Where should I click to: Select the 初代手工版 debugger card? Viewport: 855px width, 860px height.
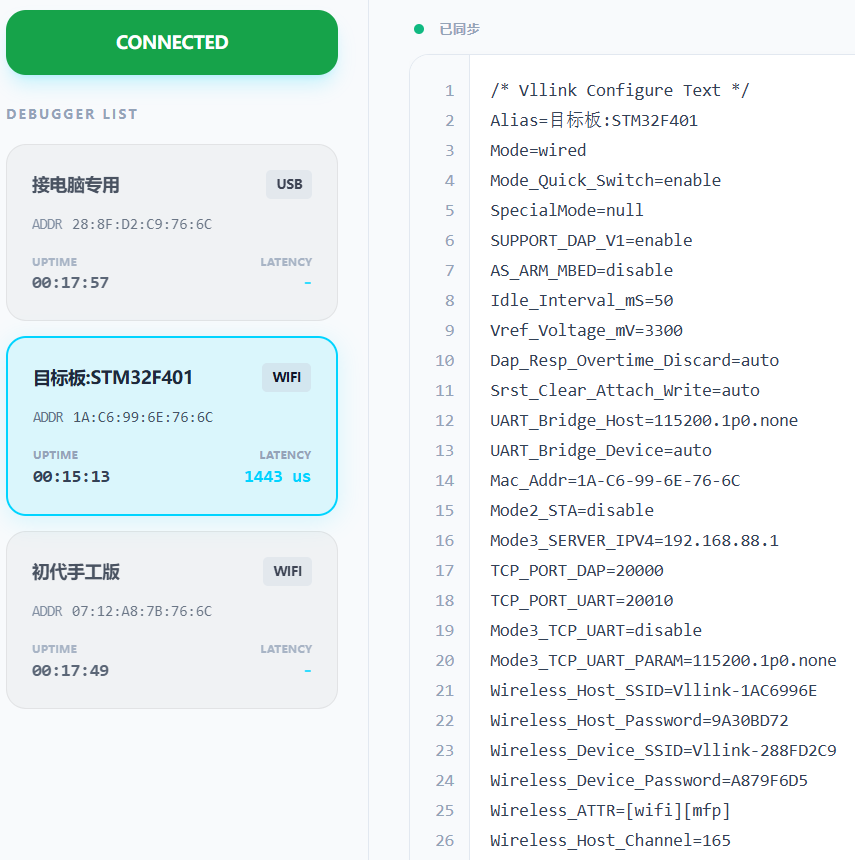coord(172,619)
